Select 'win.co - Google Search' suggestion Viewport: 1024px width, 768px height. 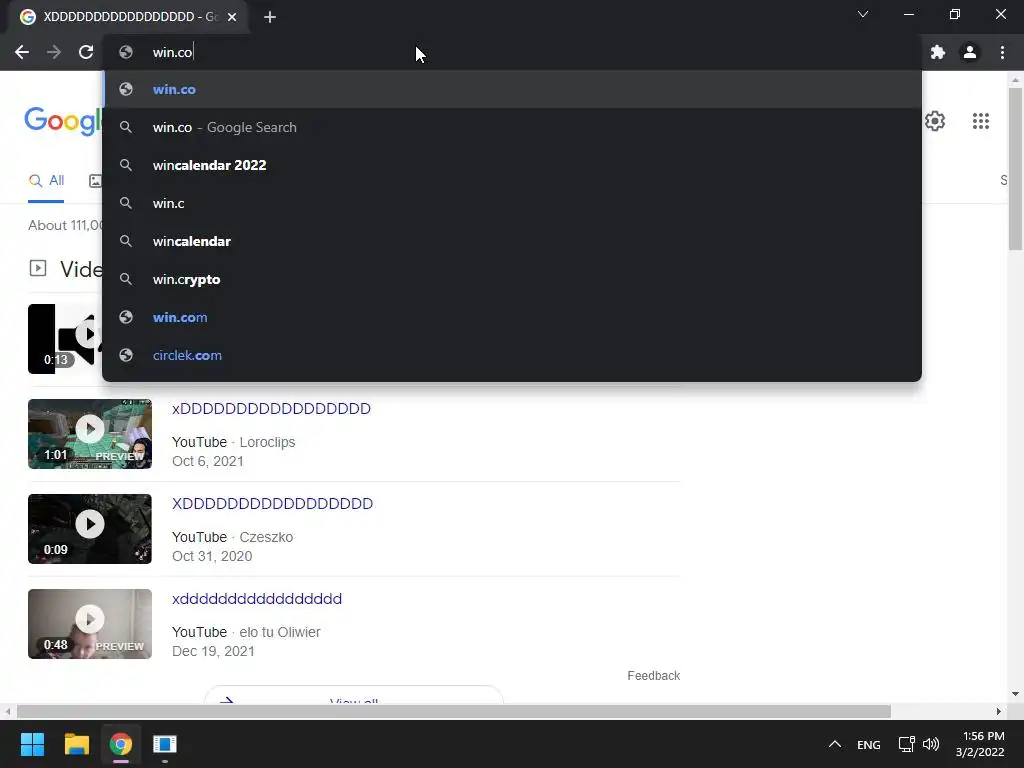pos(512,127)
